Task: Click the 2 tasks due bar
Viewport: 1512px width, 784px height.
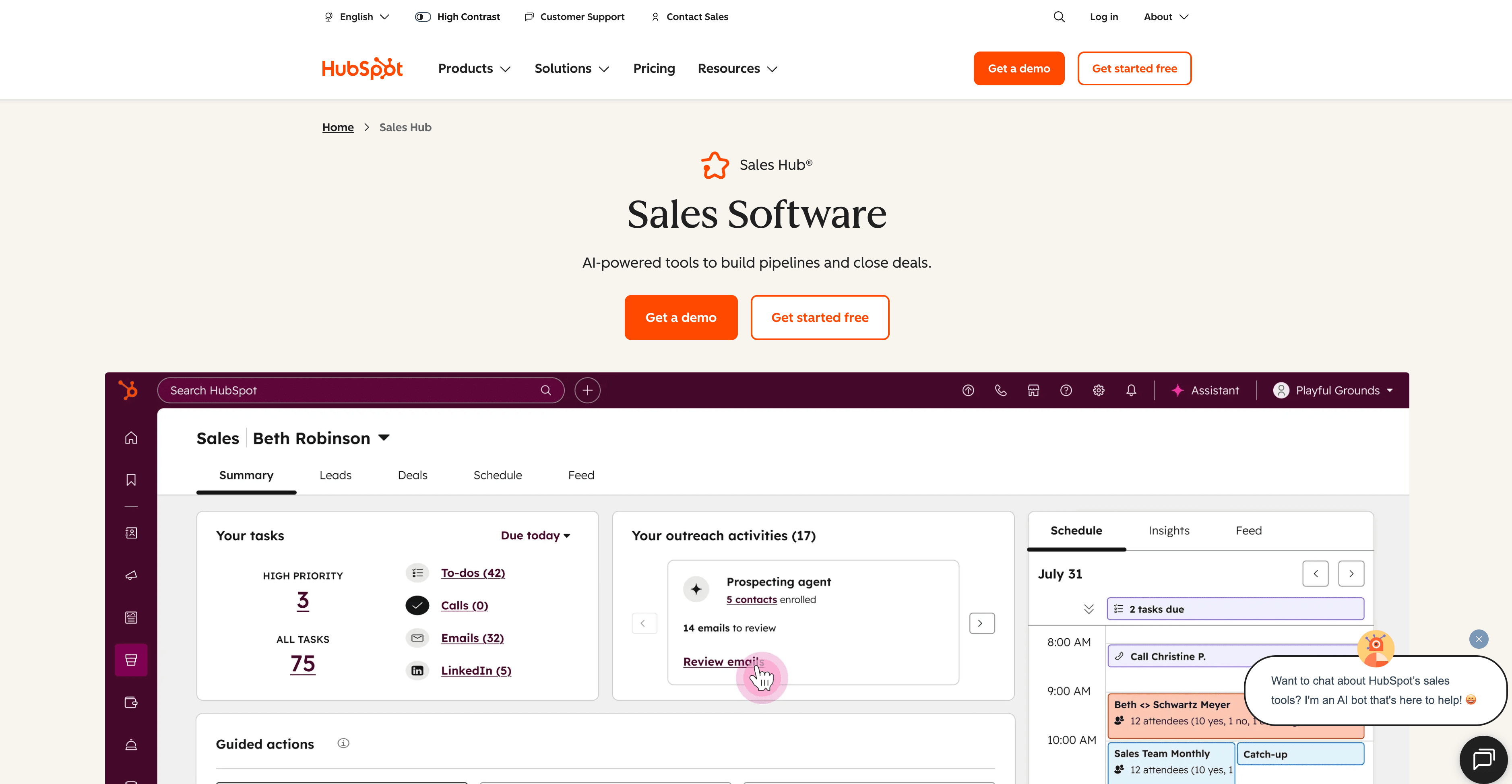Action: (x=1235, y=609)
